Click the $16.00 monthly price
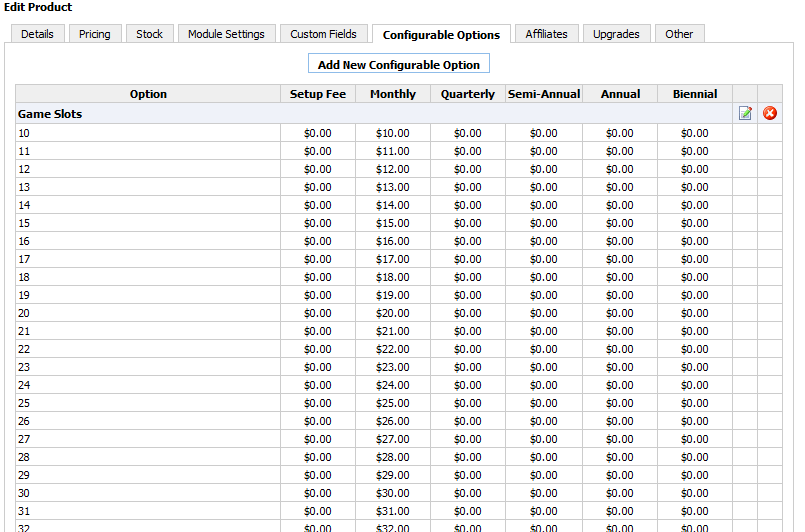Image resolution: width=805 pixels, height=532 pixels. 393,241
